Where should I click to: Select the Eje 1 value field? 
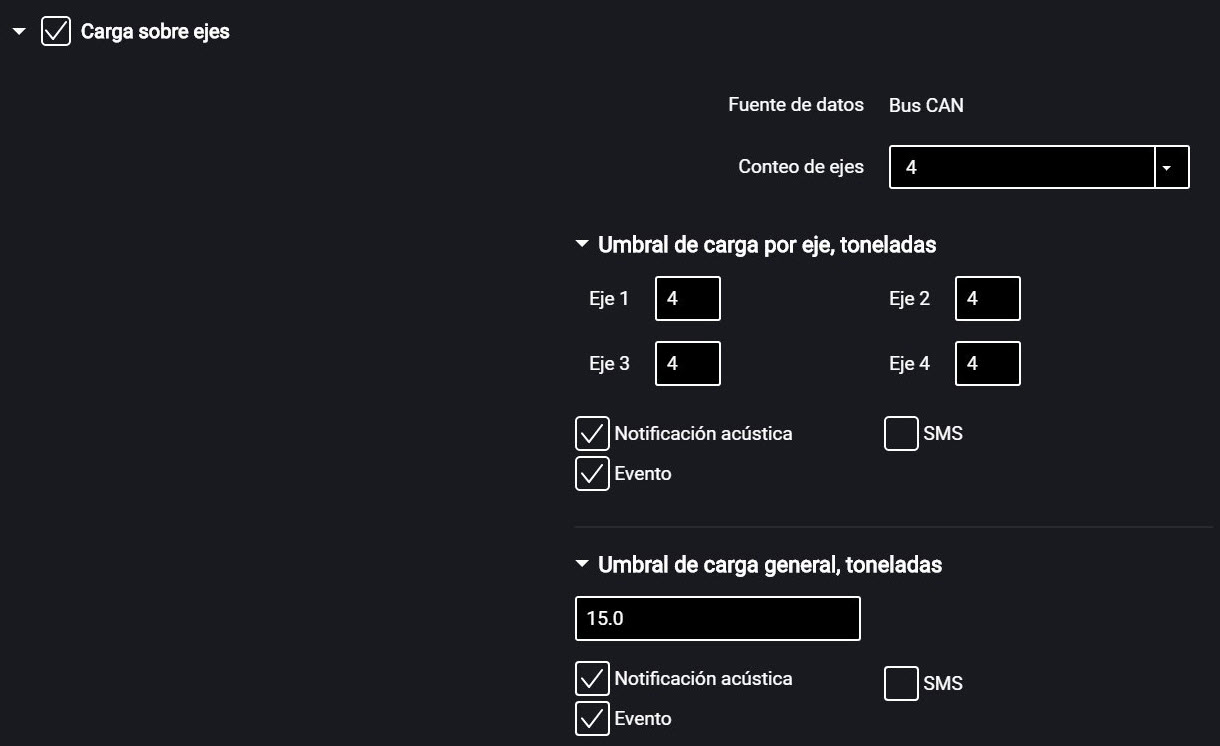tap(687, 298)
